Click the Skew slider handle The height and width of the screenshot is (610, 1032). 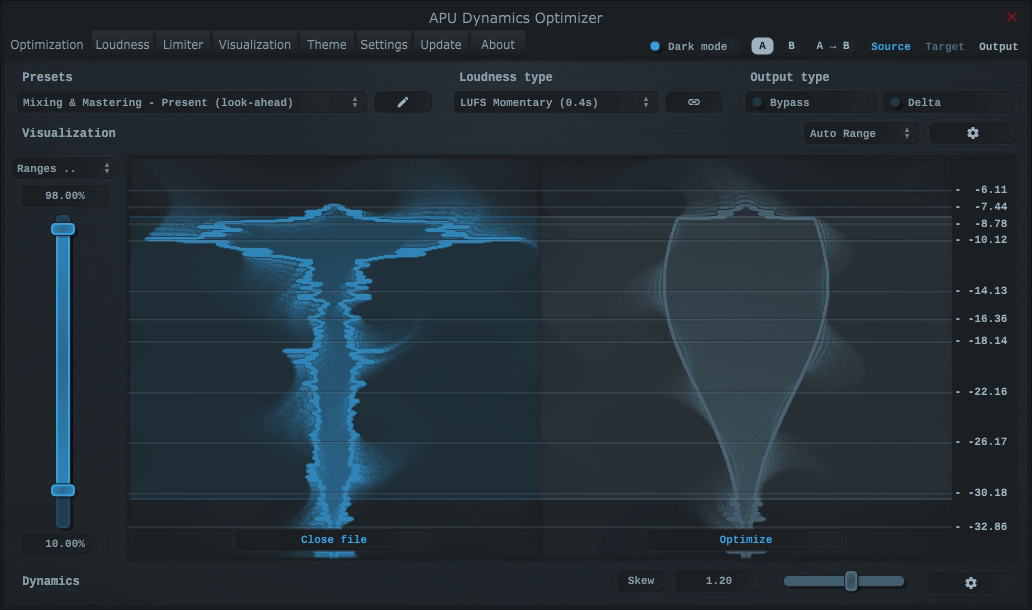click(x=851, y=581)
